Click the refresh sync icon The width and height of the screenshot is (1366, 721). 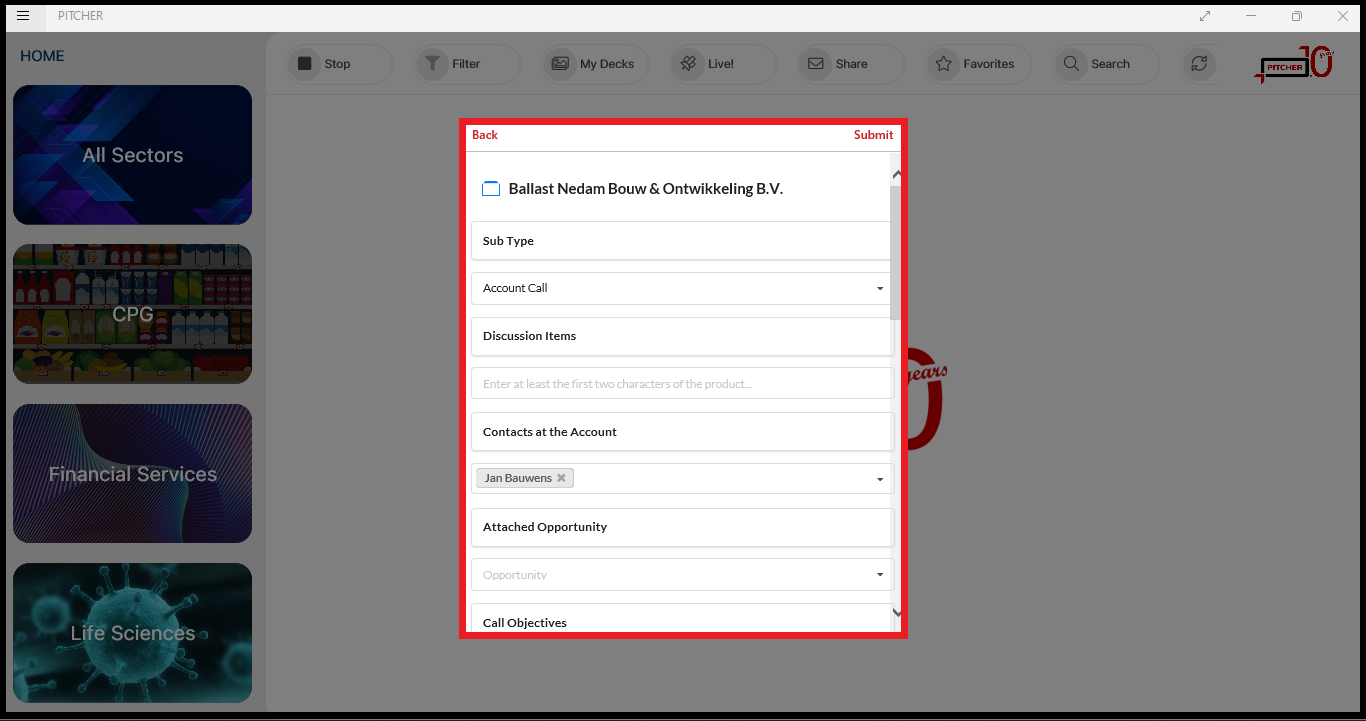pos(1198,64)
